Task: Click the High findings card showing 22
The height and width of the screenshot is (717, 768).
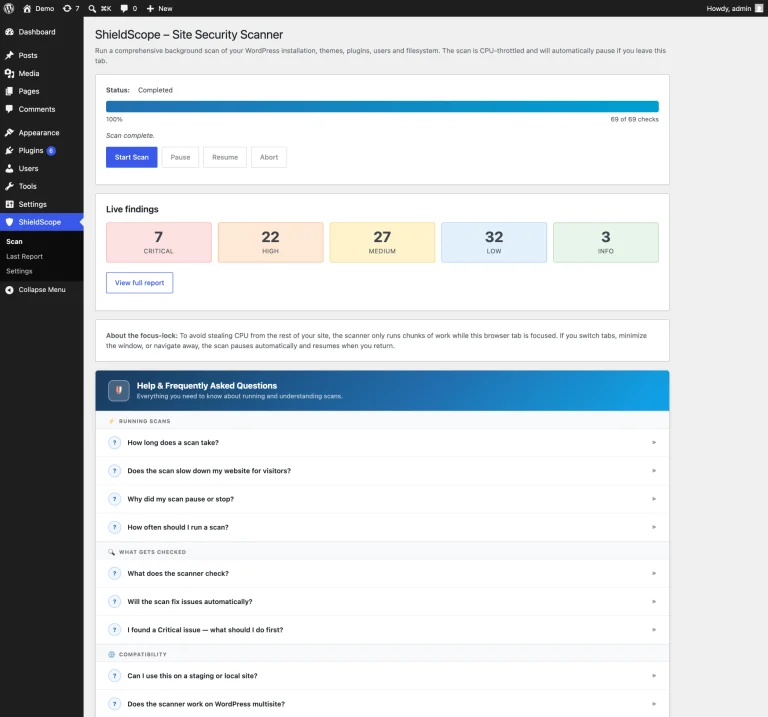Action: tap(270, 242)
